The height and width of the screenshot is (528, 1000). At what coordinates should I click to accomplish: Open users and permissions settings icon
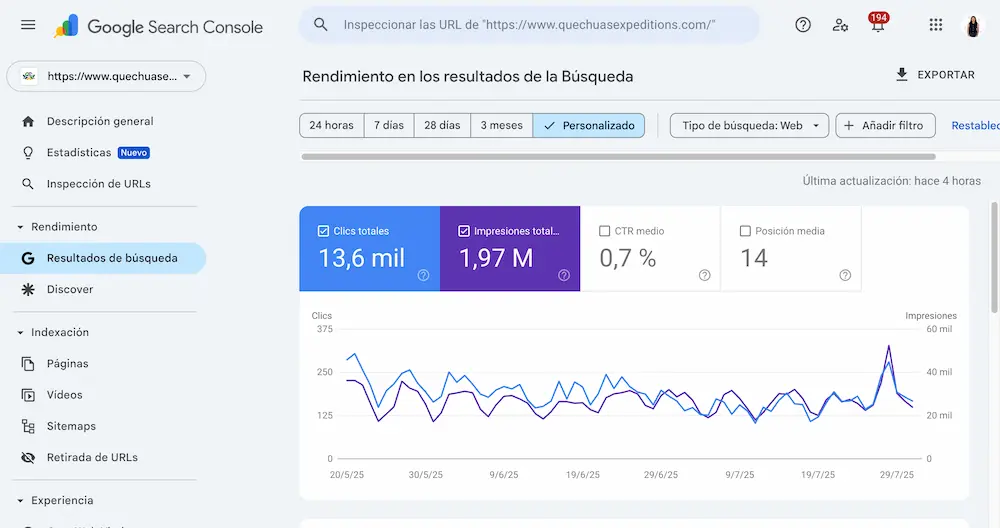(x=840, y=25)
